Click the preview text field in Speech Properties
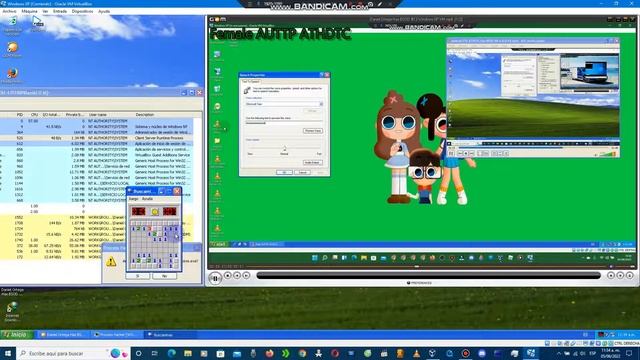Screen dimensions: 640x360 [284, 123]
